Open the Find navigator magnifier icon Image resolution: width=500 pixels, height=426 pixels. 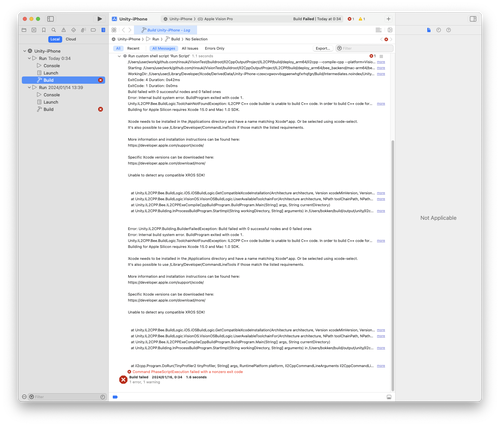click(54, 30)
